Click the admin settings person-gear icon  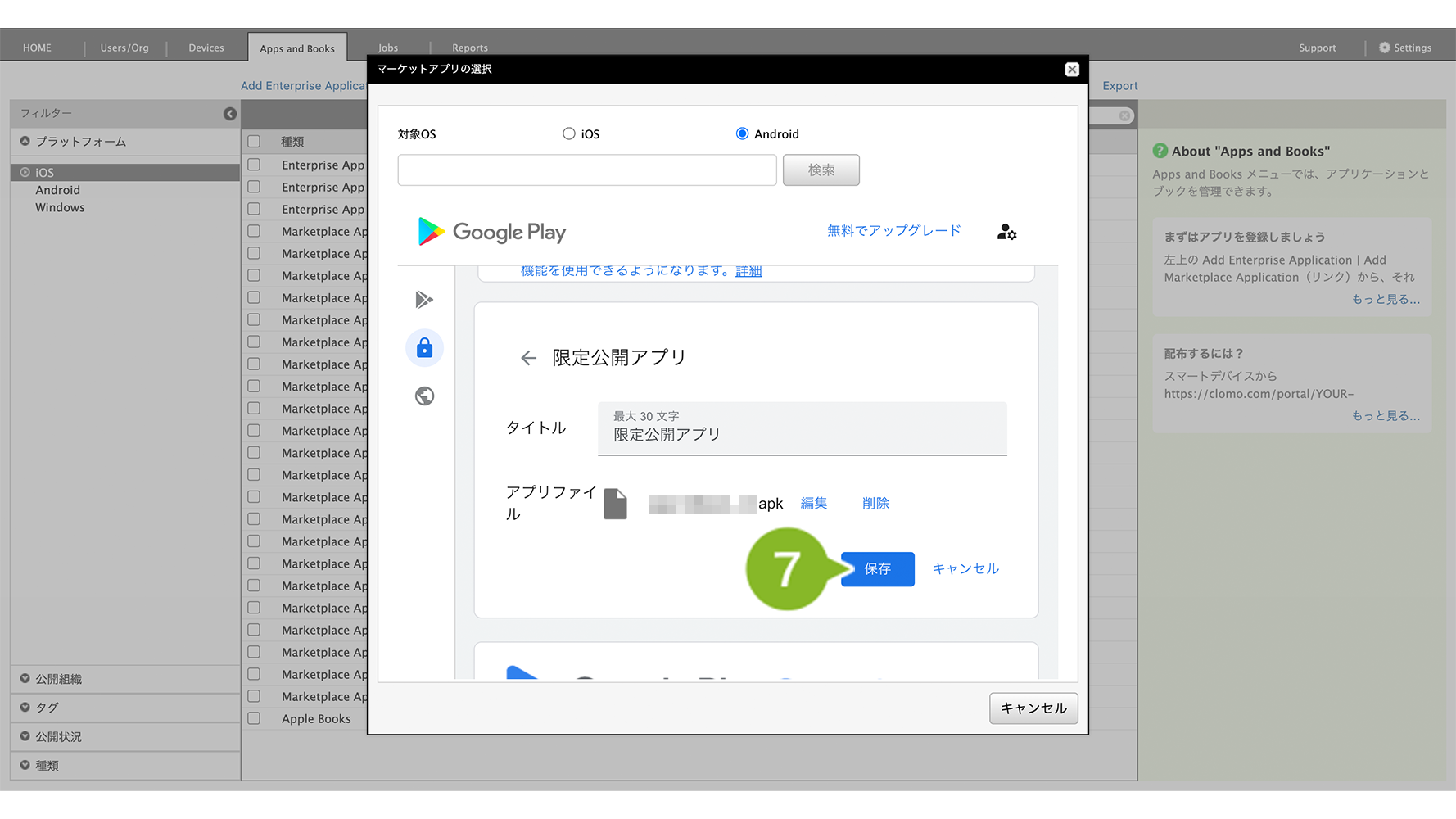(1006, 233)
